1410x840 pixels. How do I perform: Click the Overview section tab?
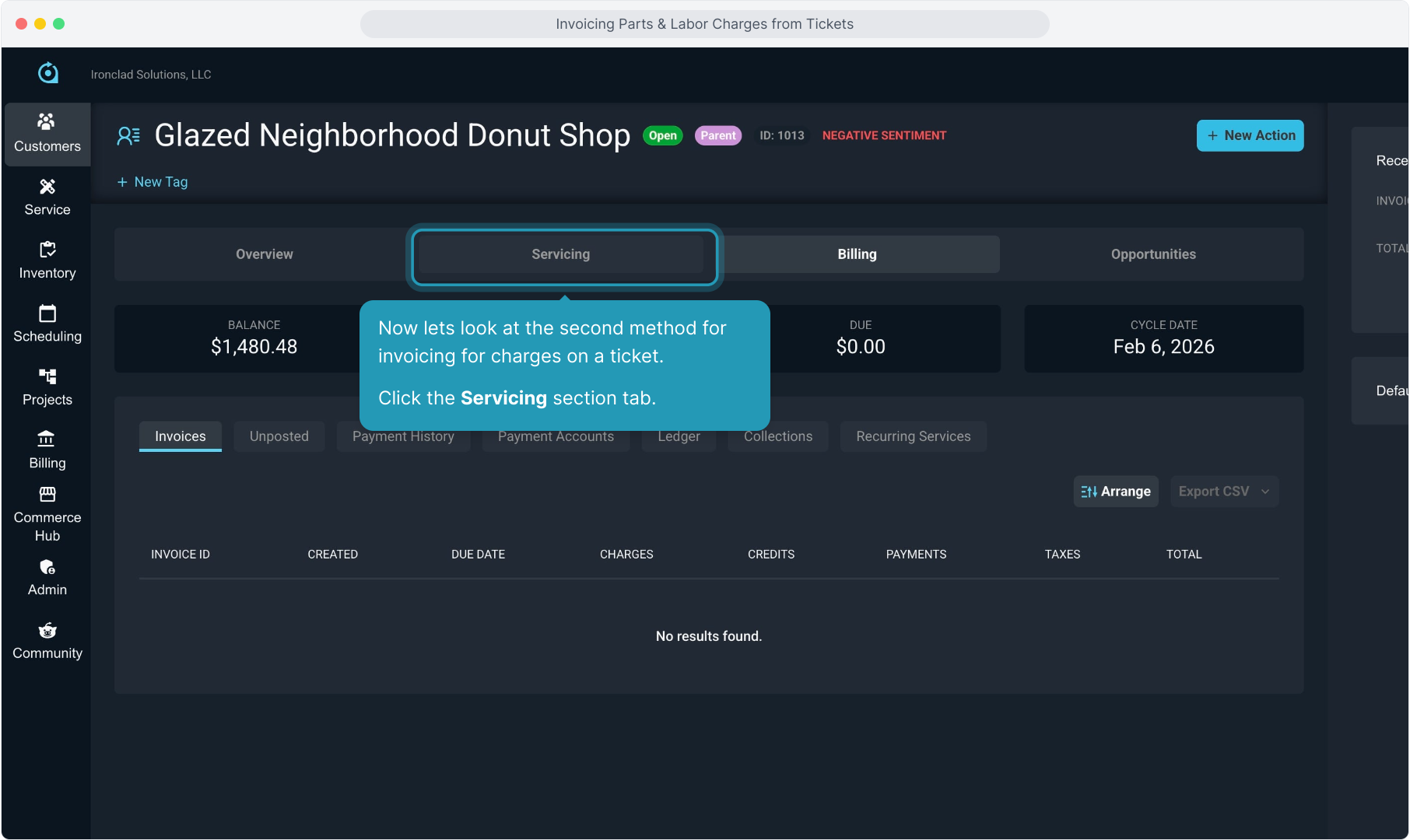click(264, 254)
